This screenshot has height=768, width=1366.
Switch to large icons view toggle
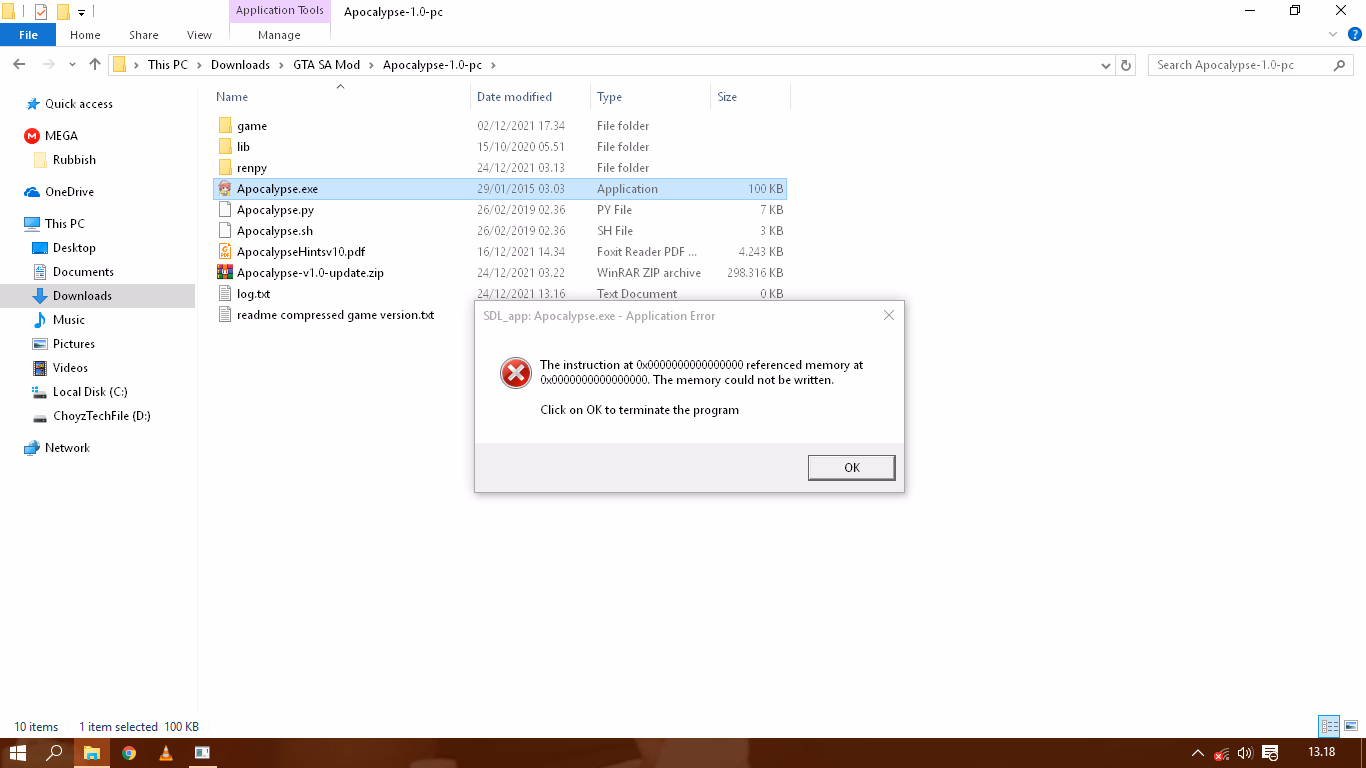tap(1350, 727)
